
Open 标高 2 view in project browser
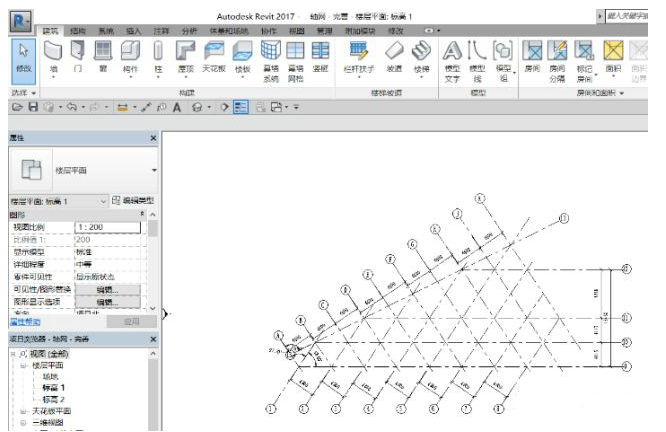(53, 398)
